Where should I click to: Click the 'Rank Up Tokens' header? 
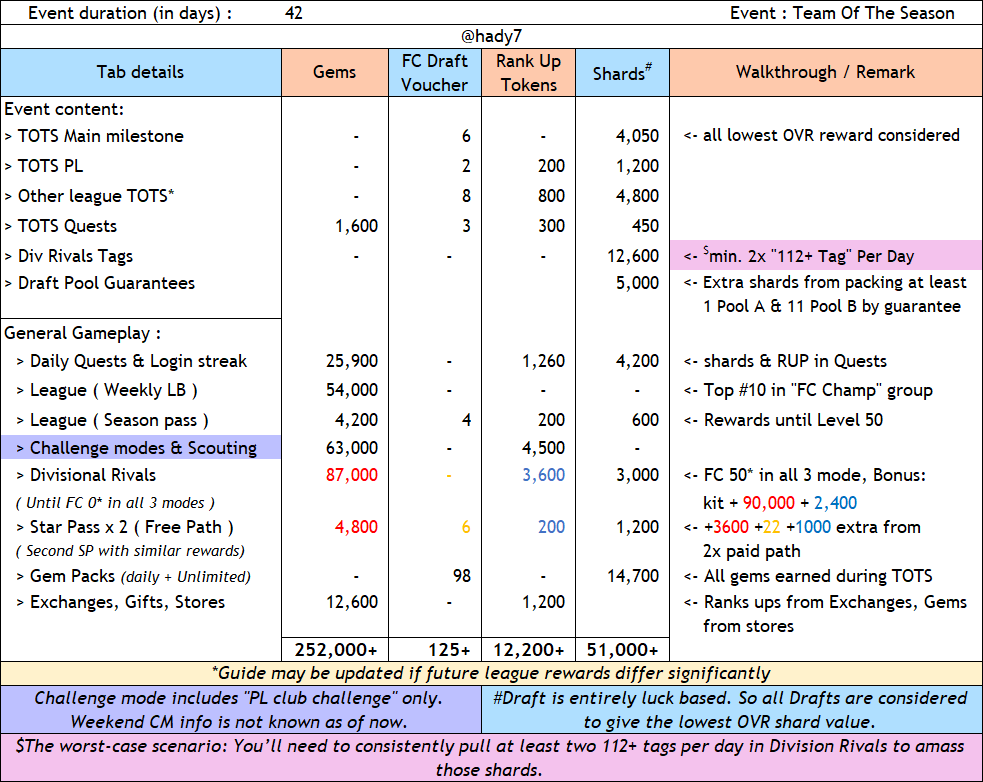click(528, 72)
